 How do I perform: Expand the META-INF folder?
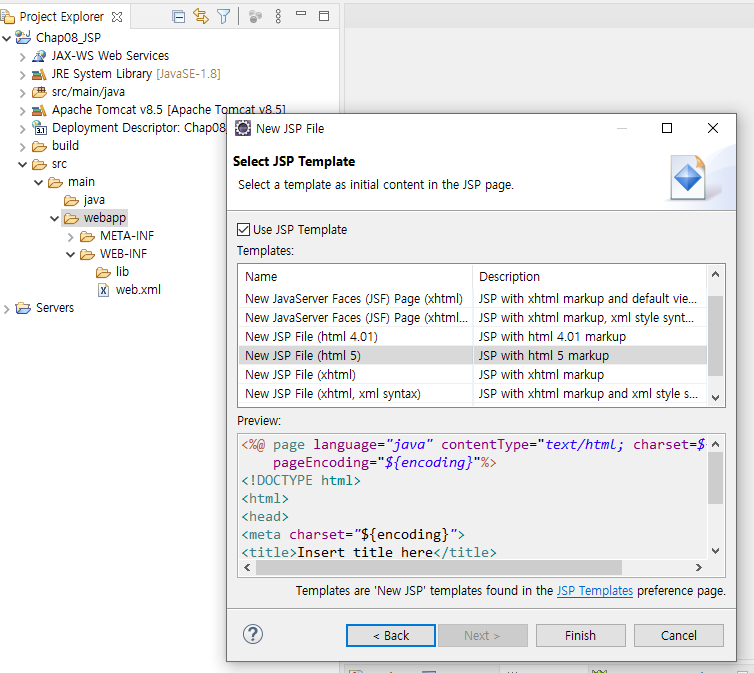pyautogui.click(x=71, y=237)
